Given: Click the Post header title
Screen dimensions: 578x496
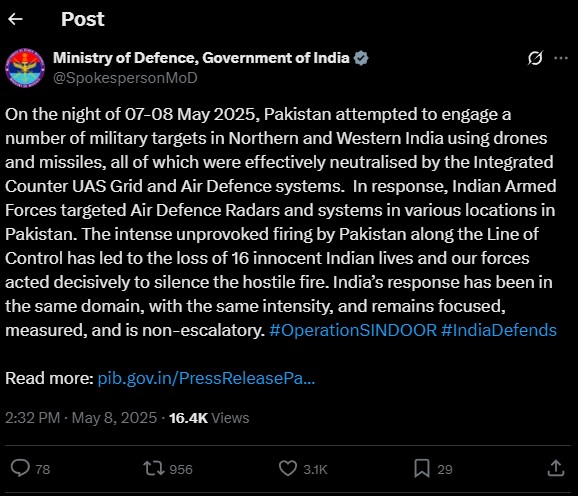Looking at the screenshot, I should [83, 19].
